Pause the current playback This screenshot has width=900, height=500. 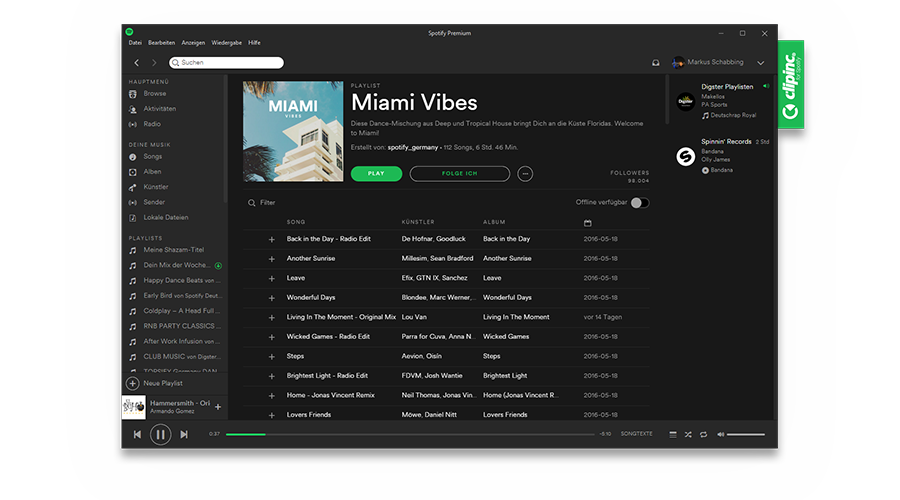coord(161,435)
